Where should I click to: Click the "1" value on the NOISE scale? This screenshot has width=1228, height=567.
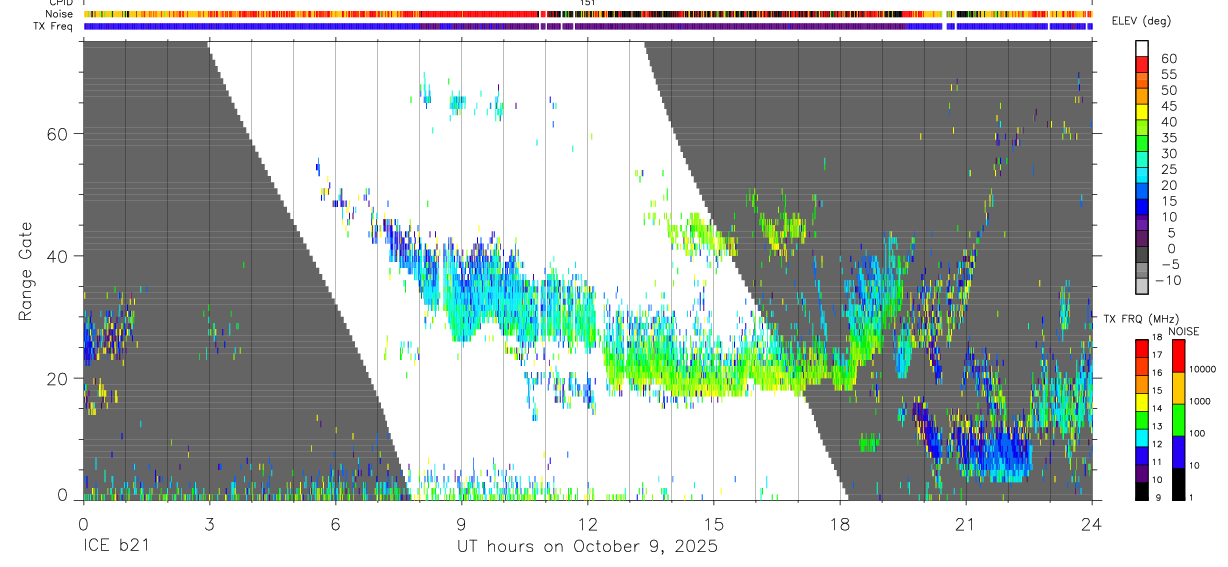point(1192,497)
